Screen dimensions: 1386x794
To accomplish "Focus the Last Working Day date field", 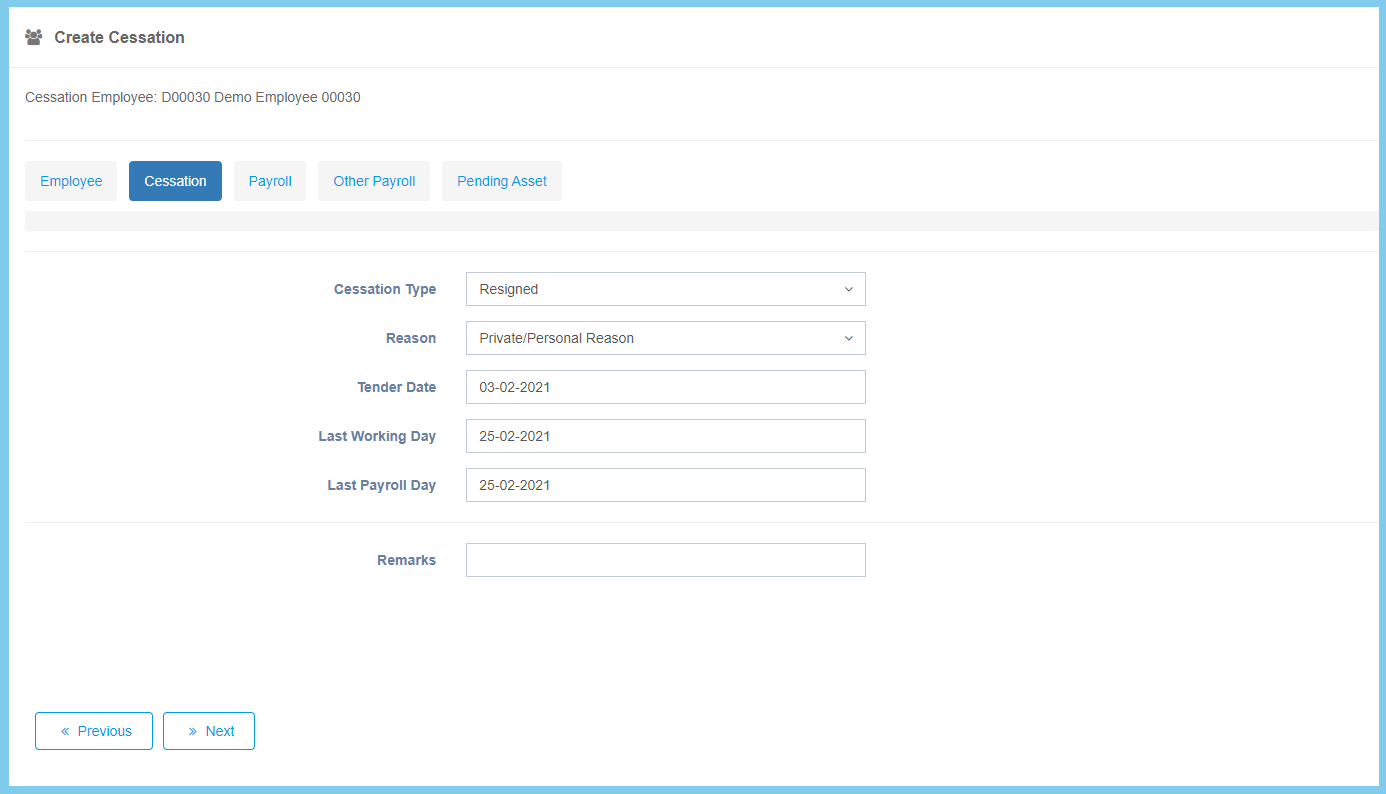I will click(665, 436).
